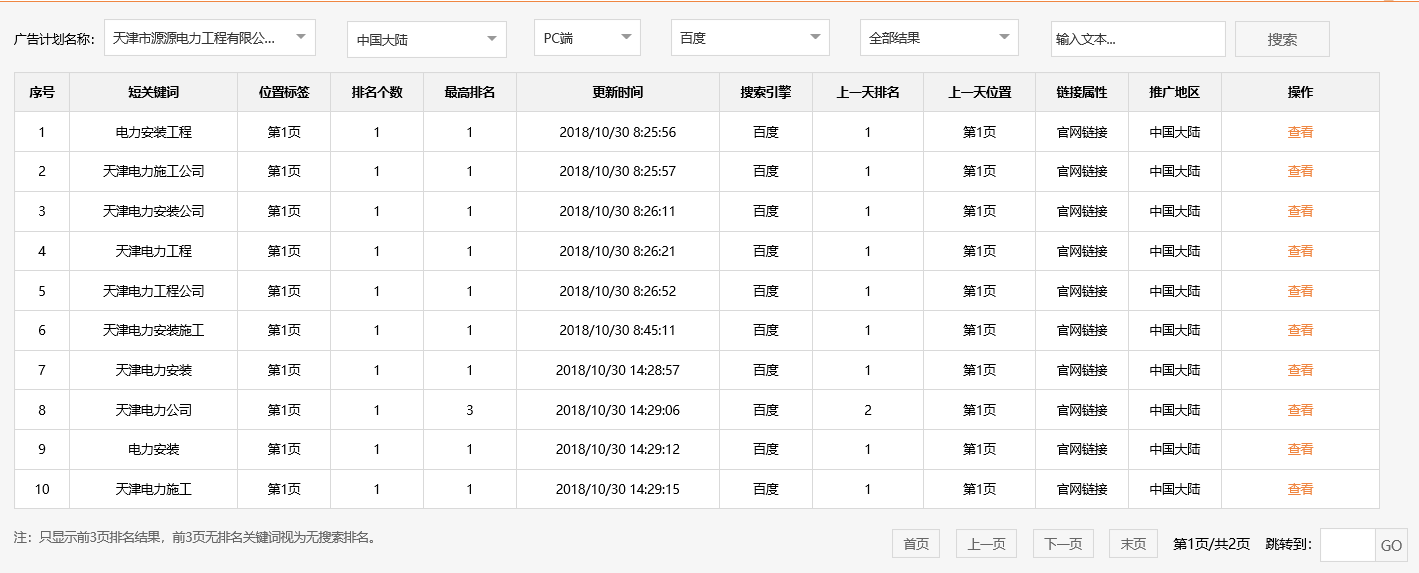The image size is (1419, 573).
Task: Click the 位置标签 column header
Action: pyautogui.click(x=284, y=92)
